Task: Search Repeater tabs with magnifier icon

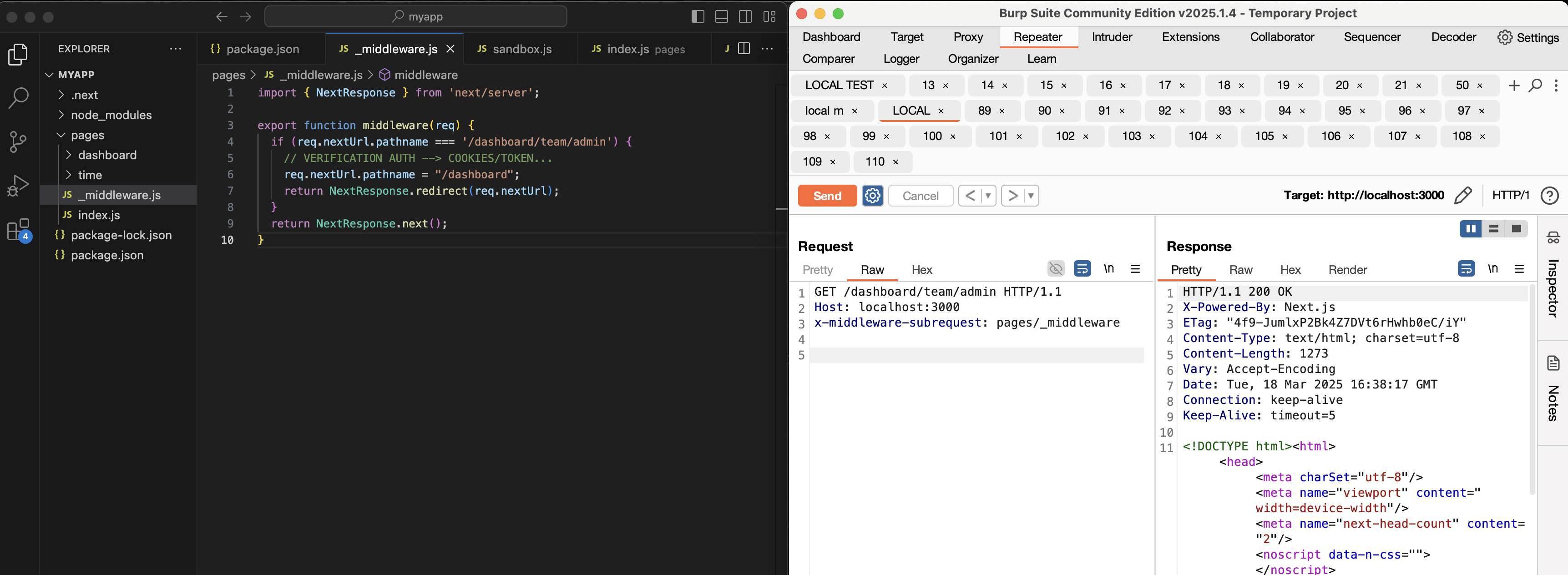Action: click(x=1536, y=85)
